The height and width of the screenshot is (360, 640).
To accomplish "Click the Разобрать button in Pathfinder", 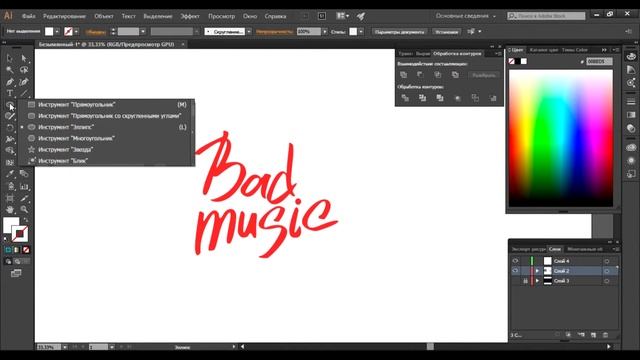I will point(484,75).
